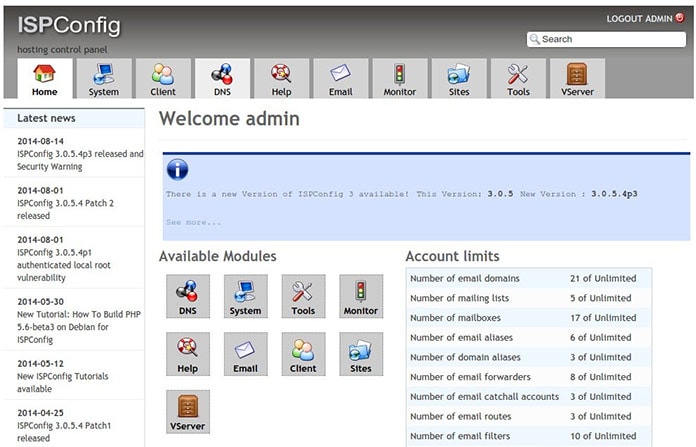Click the blue information icon in the notice
Viewport: 696px width, 447px height.
(x=178, y=170)
